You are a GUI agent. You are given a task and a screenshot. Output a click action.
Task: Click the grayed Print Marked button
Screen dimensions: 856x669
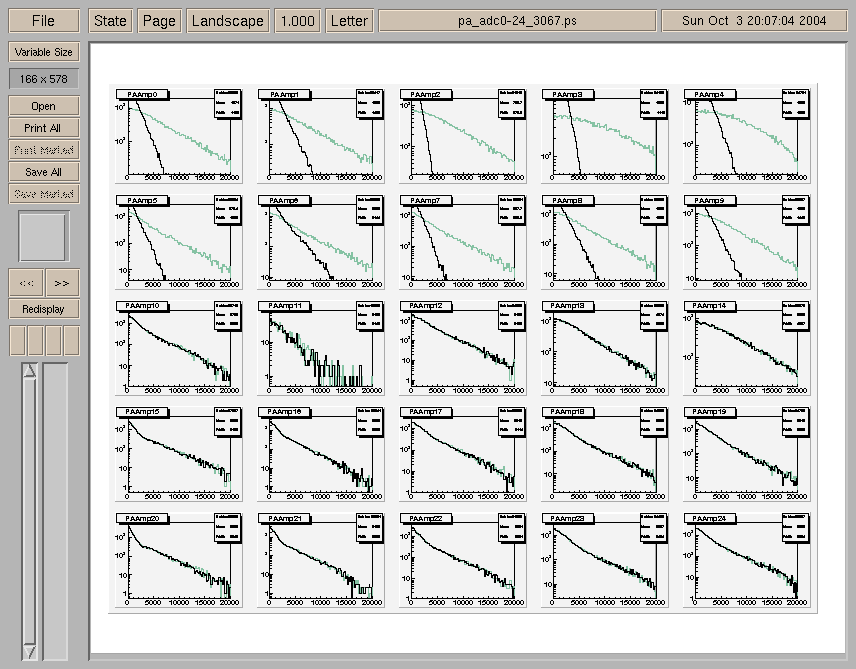[44, 150]
